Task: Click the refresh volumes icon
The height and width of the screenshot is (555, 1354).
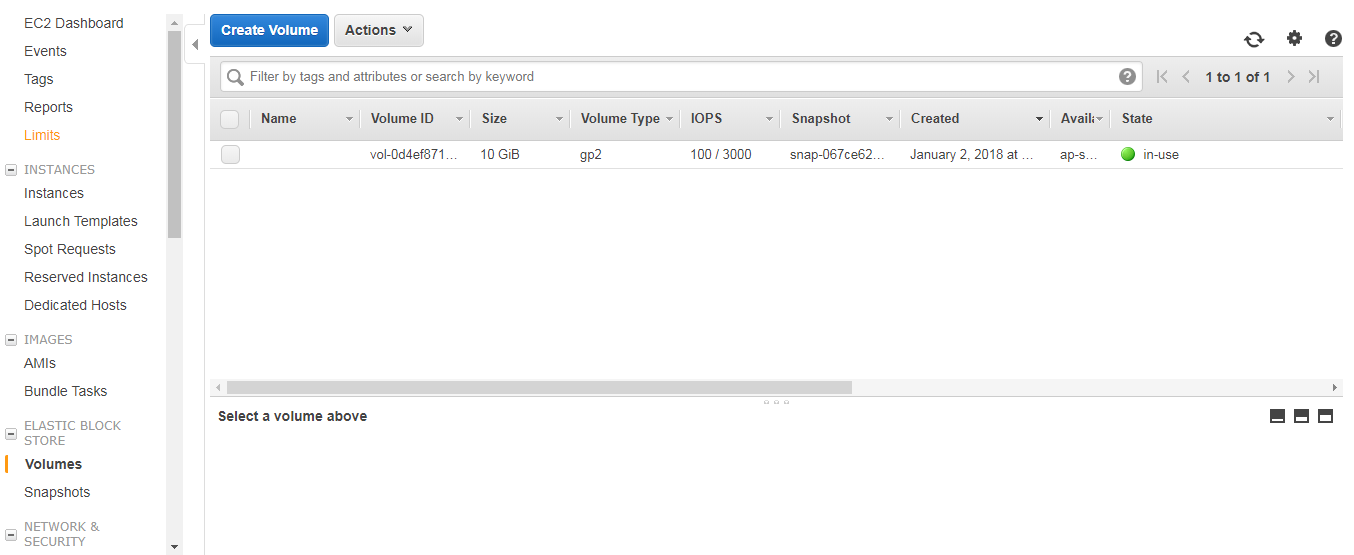Action: 1253,39
